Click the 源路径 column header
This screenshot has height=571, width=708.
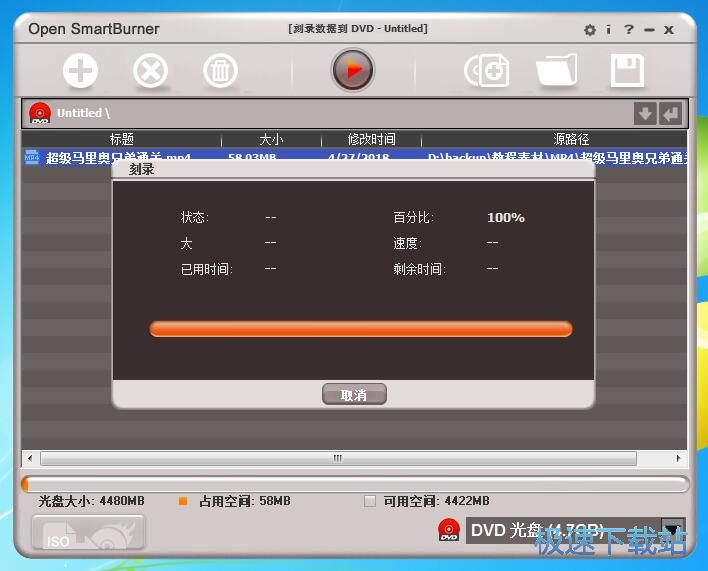point(571,139)
